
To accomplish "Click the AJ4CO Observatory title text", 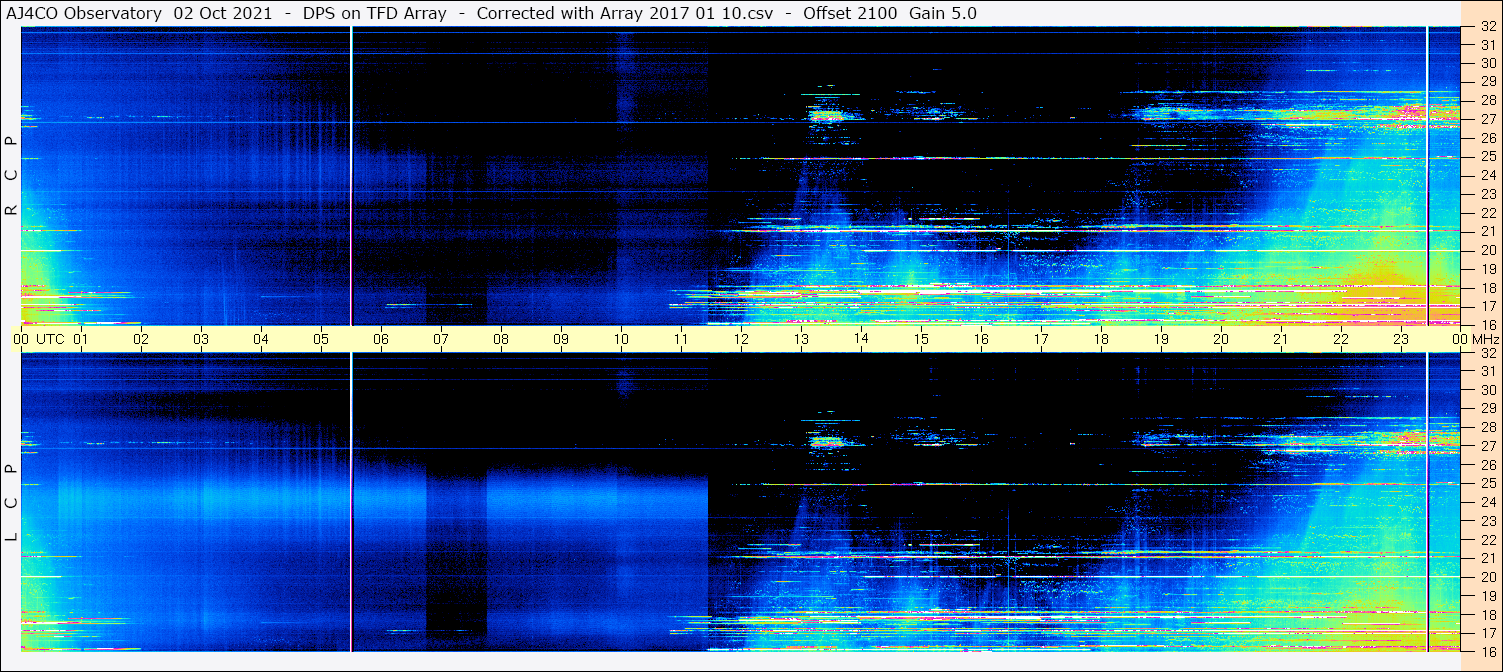I will 84,13.
